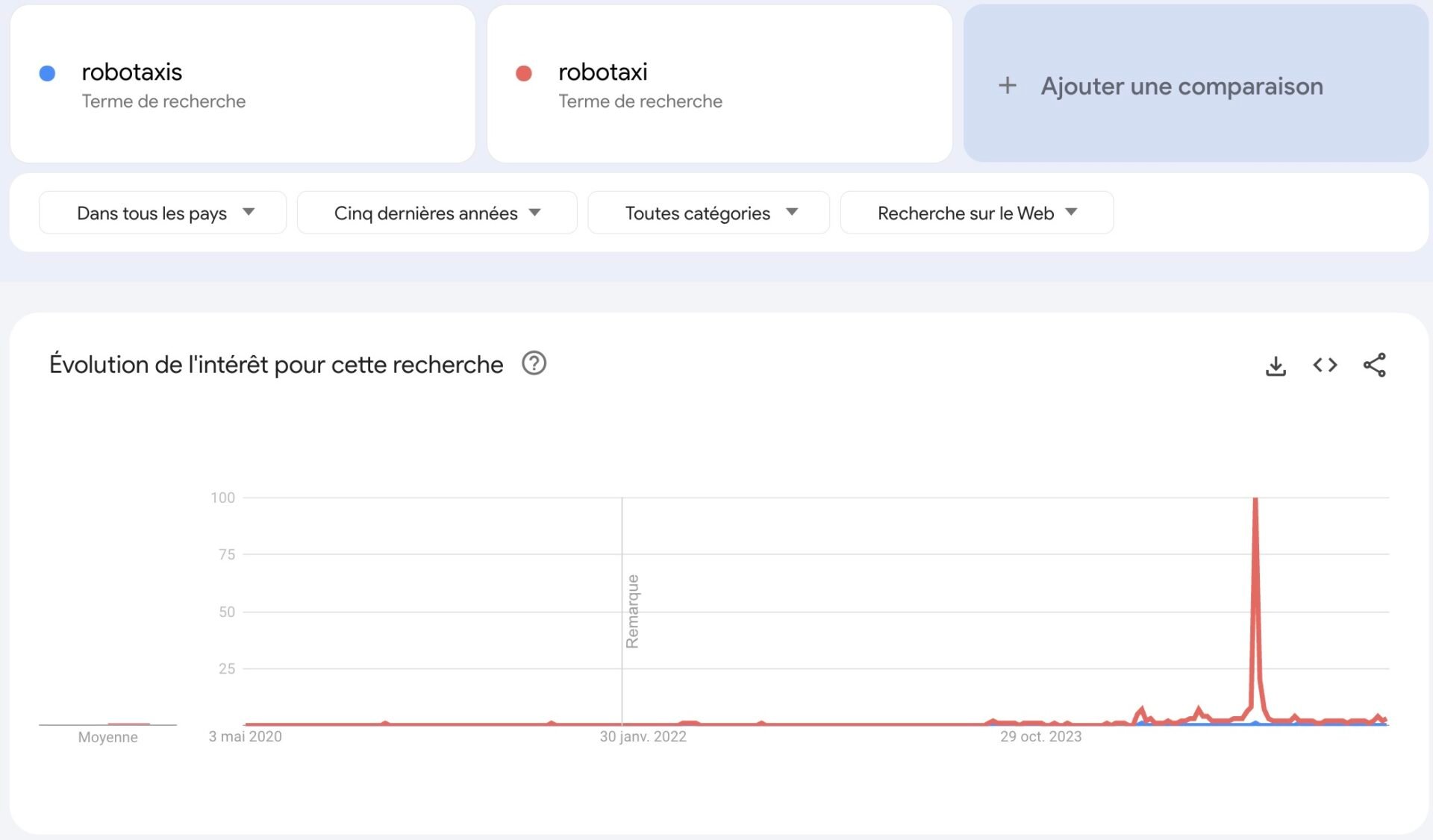Click the share chart icon
The width and height of the screenshot is (1433, 840).
[1374, 366]
